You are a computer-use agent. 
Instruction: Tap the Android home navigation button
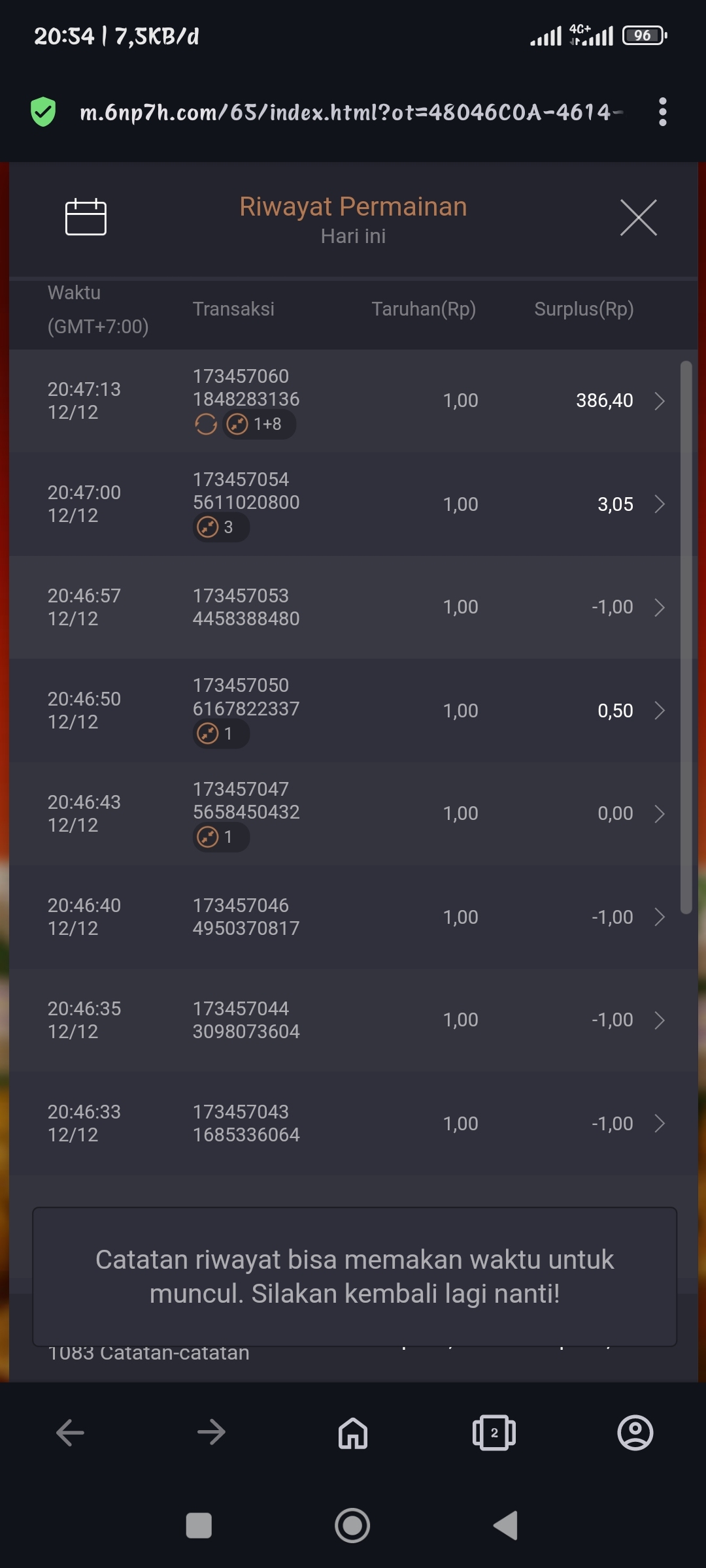click(x=352, y=1526)
